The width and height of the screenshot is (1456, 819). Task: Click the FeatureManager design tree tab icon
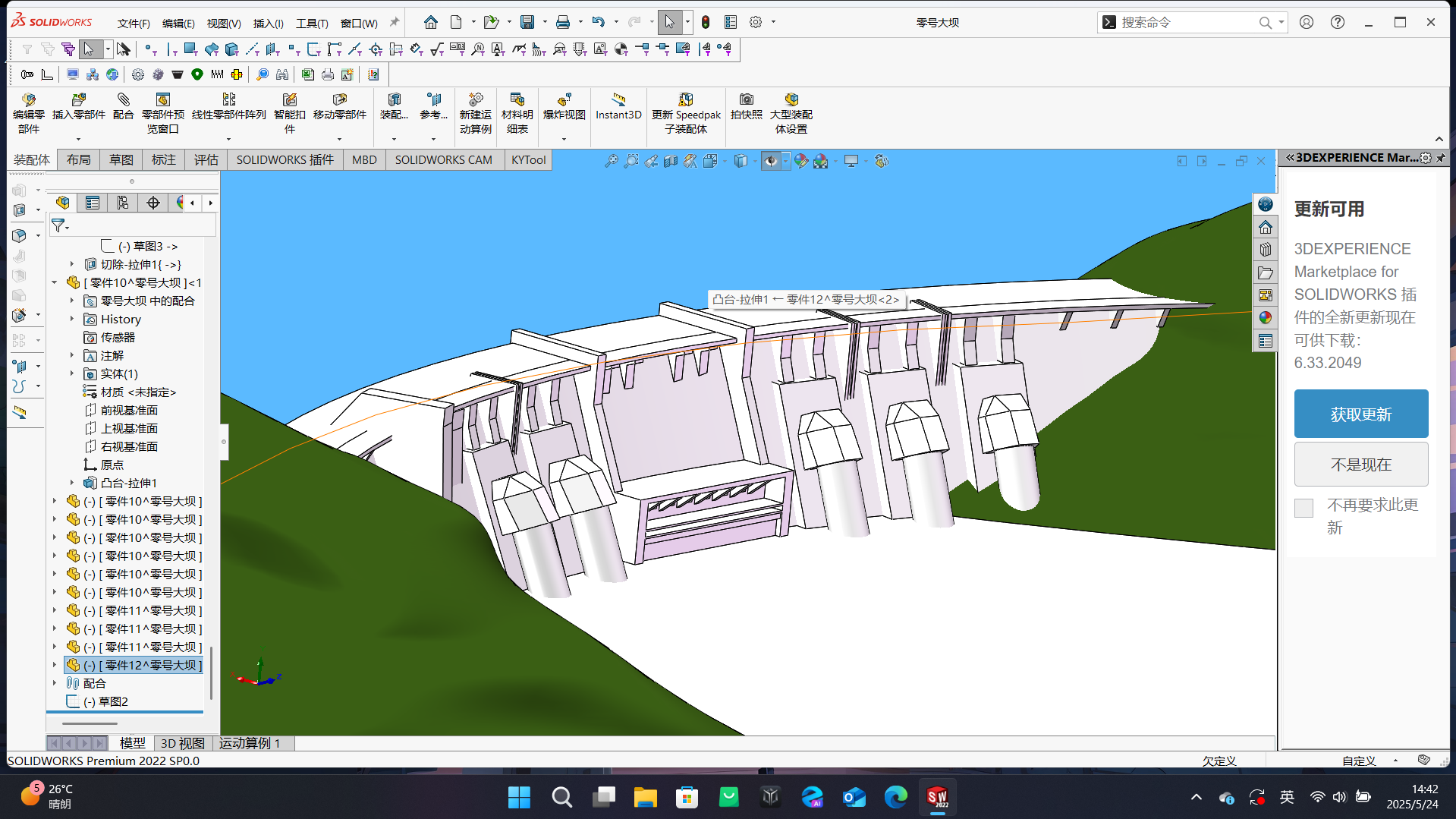(x=63, y=203)
